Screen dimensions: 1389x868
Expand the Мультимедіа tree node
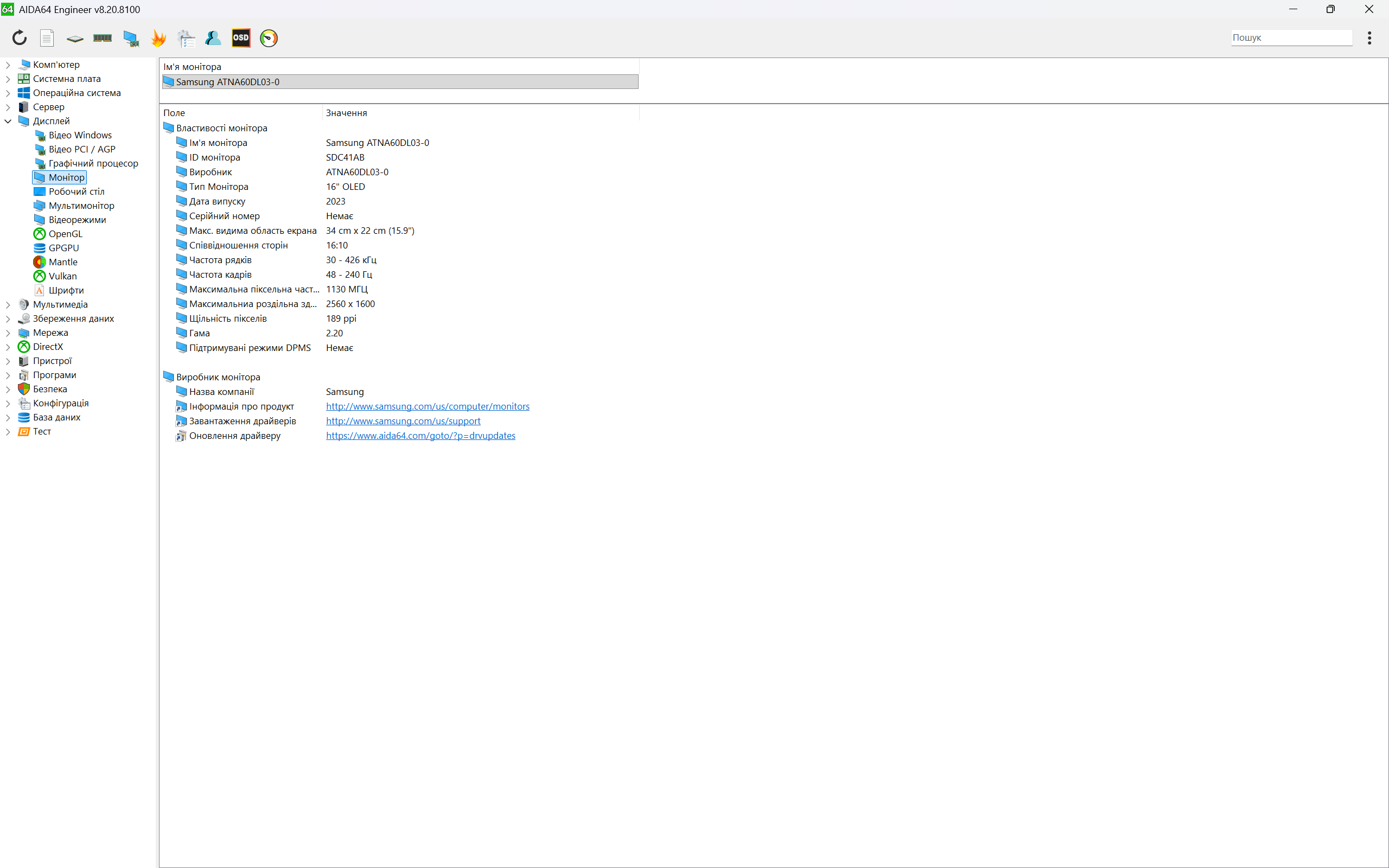[x=8, y=305]
